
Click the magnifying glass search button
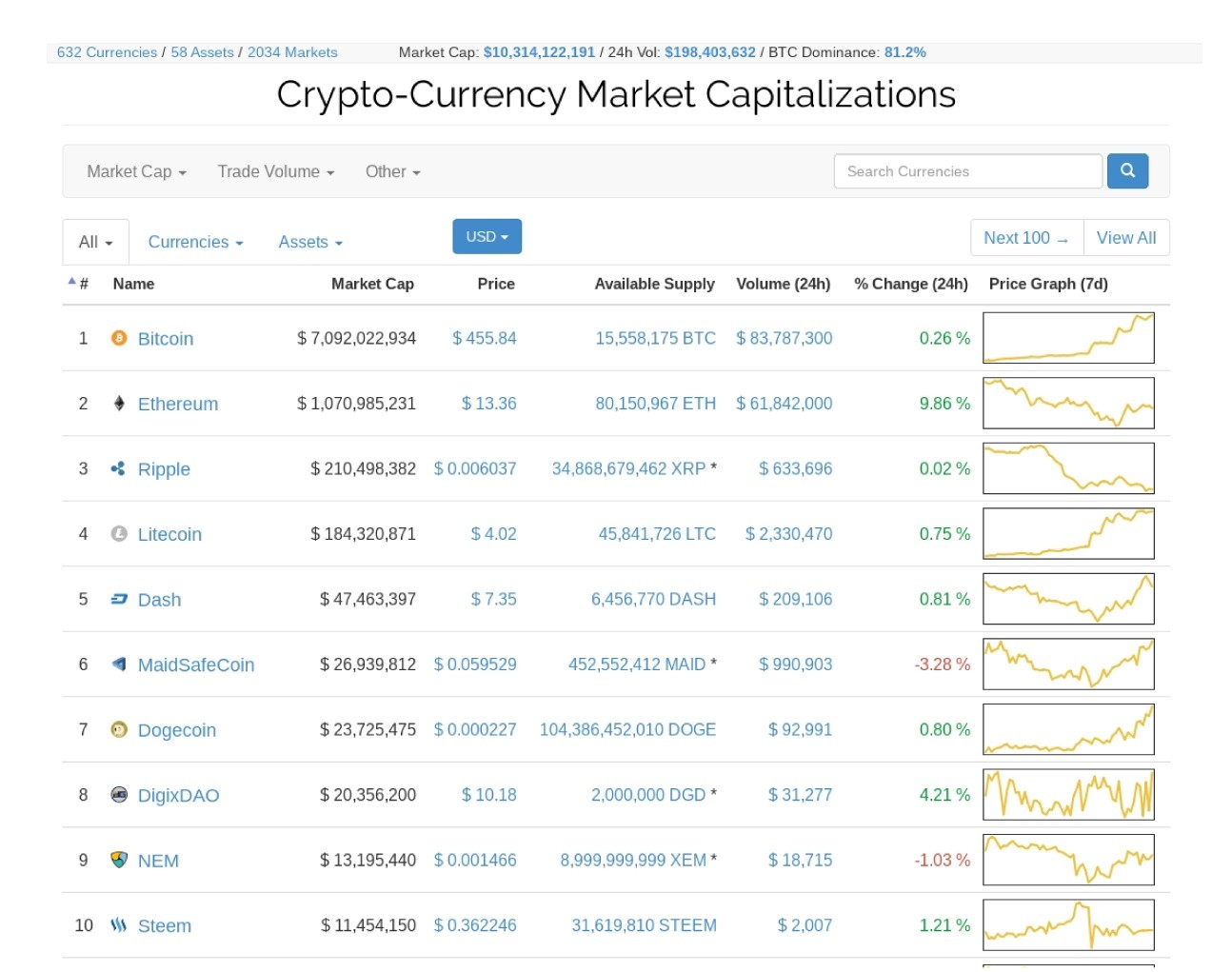tap(1127, 171)
